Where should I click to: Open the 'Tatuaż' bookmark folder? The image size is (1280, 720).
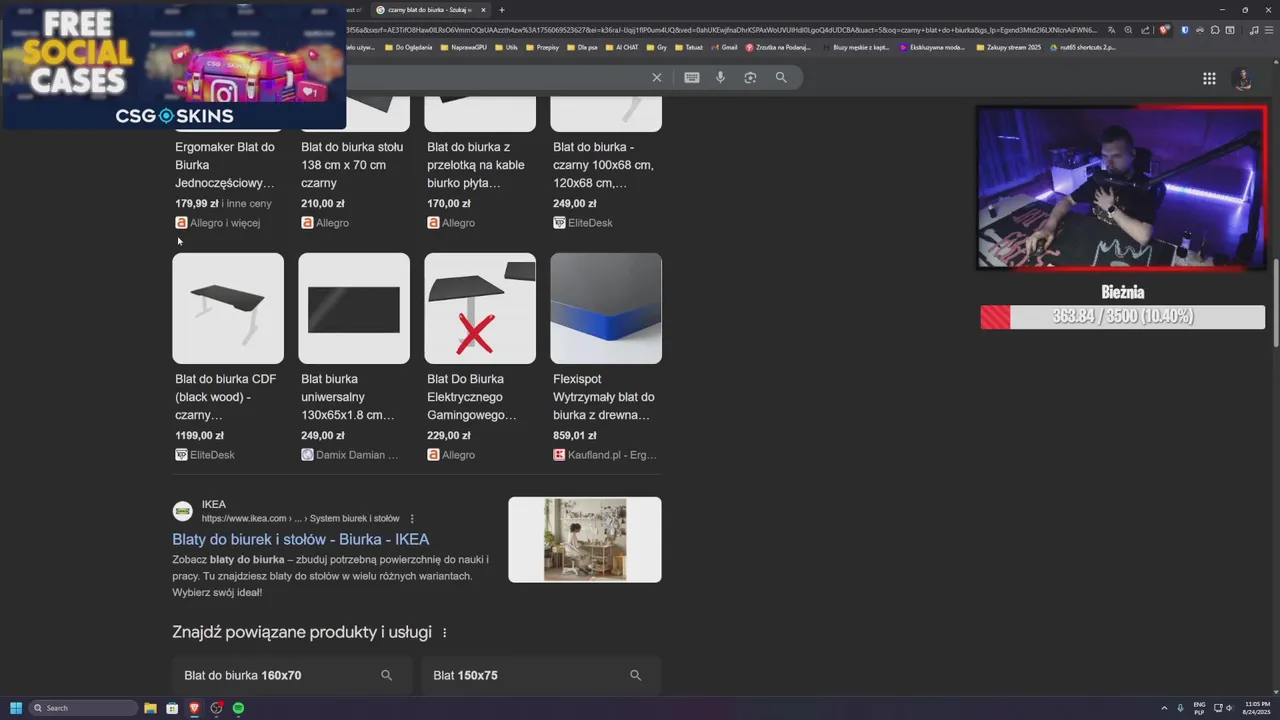[x=689, y=47]
